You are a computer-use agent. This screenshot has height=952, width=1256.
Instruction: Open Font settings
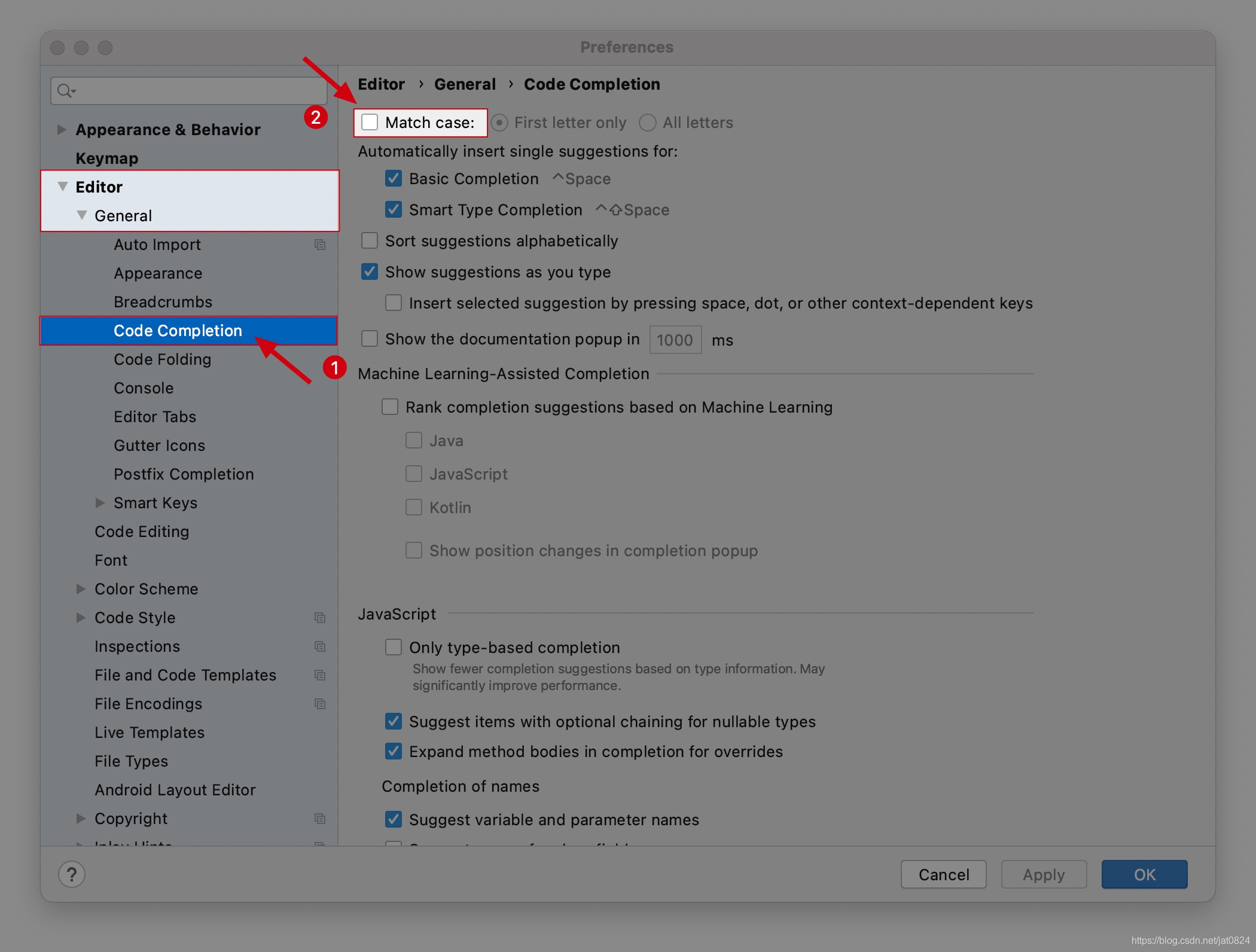(111, 560)
